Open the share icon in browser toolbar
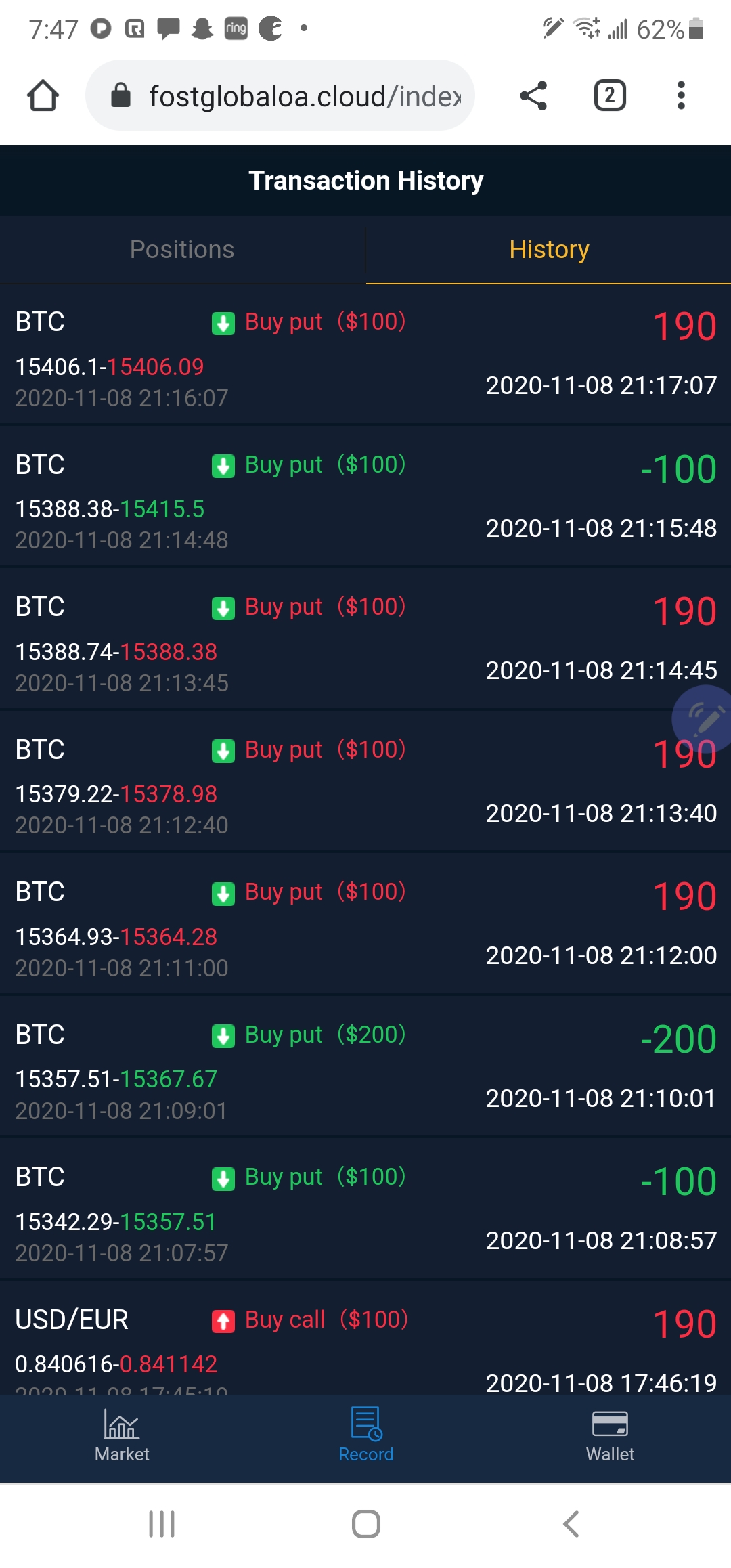The image size is (731, 1568). tap(533, 95)
